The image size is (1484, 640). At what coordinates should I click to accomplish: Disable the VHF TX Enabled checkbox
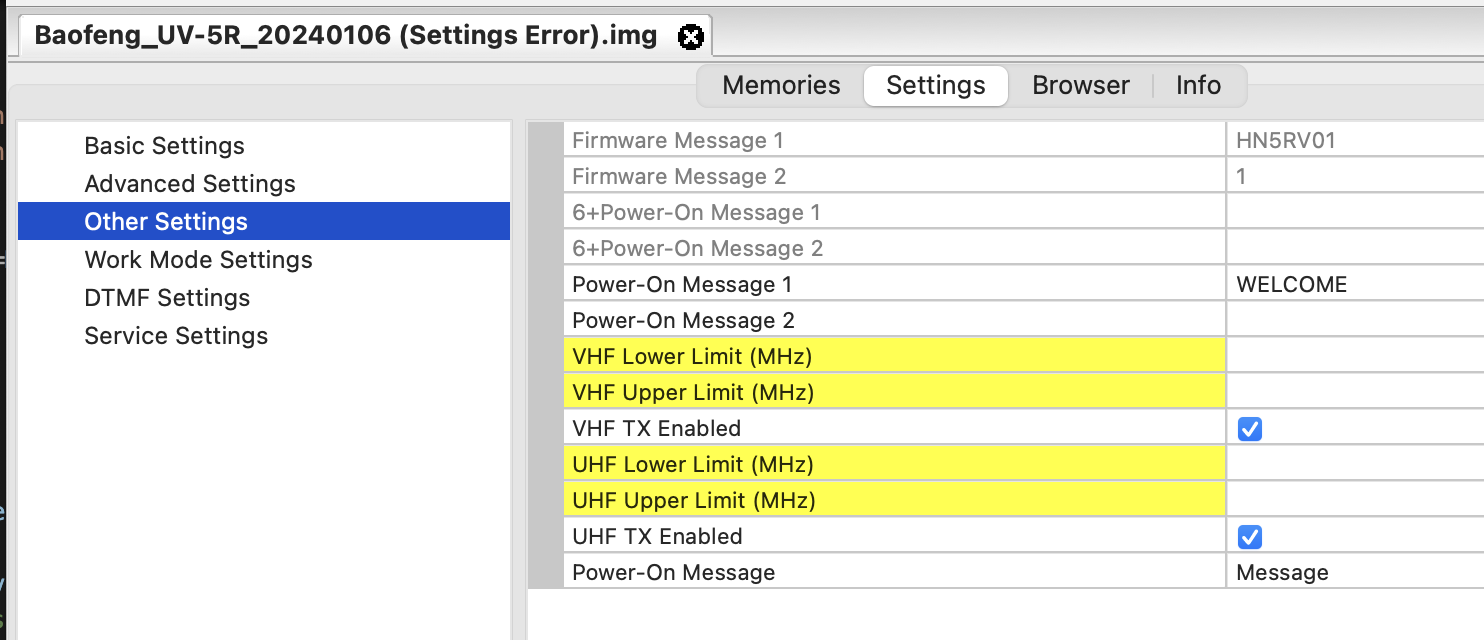(x=1249, y=429)
